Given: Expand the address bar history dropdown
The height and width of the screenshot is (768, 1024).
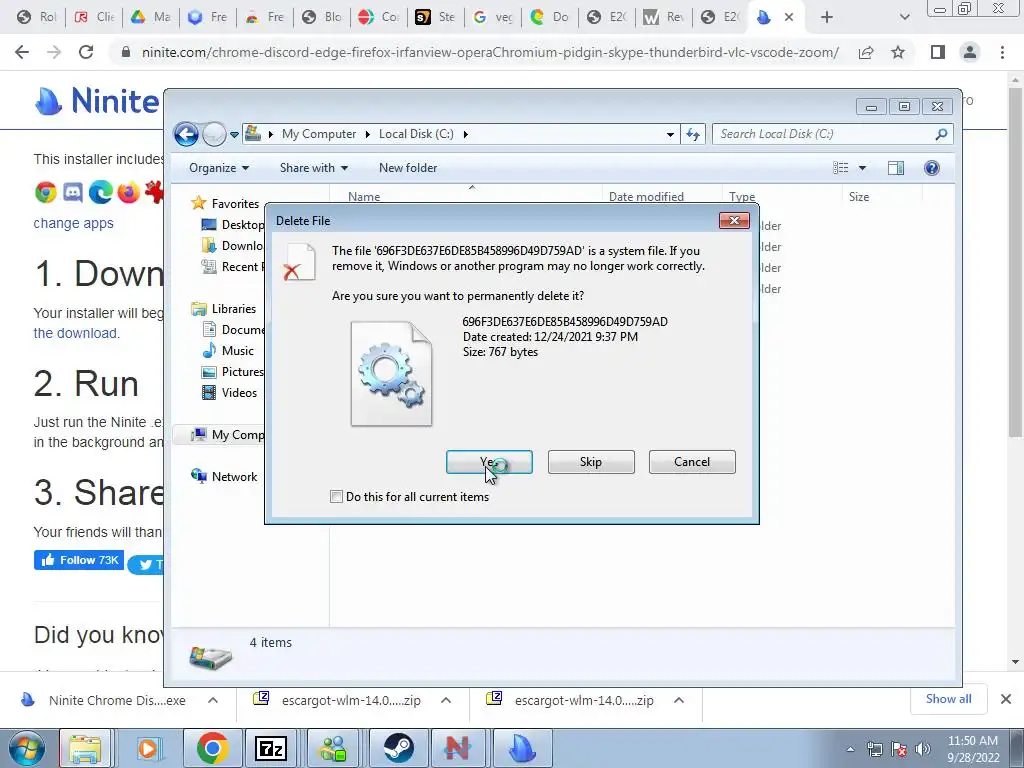Looking at the screenshot, I should tap(670, 135).
